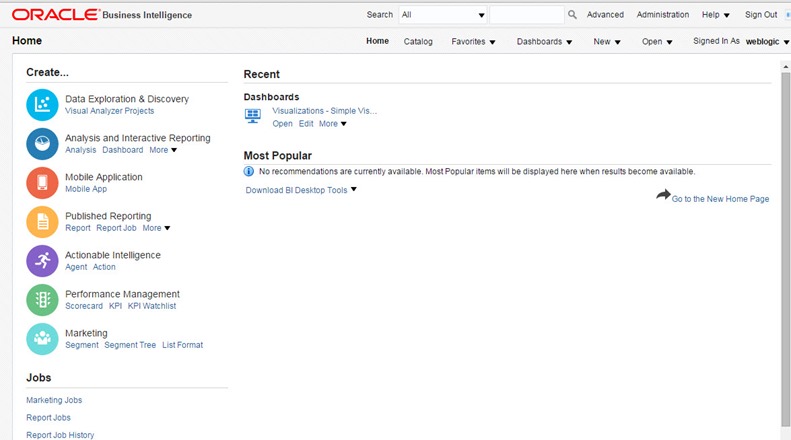Go to the Home menu item
The width and height of the screenshot is (791, 440).
377,41
